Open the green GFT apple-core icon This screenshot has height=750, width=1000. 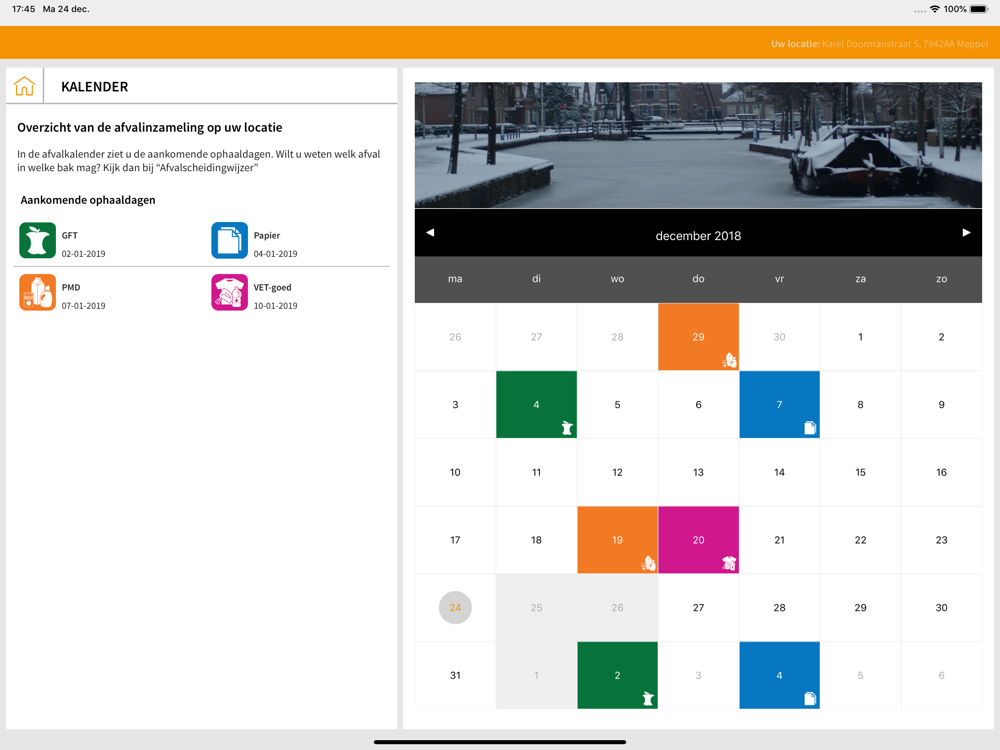click(38, 240)
